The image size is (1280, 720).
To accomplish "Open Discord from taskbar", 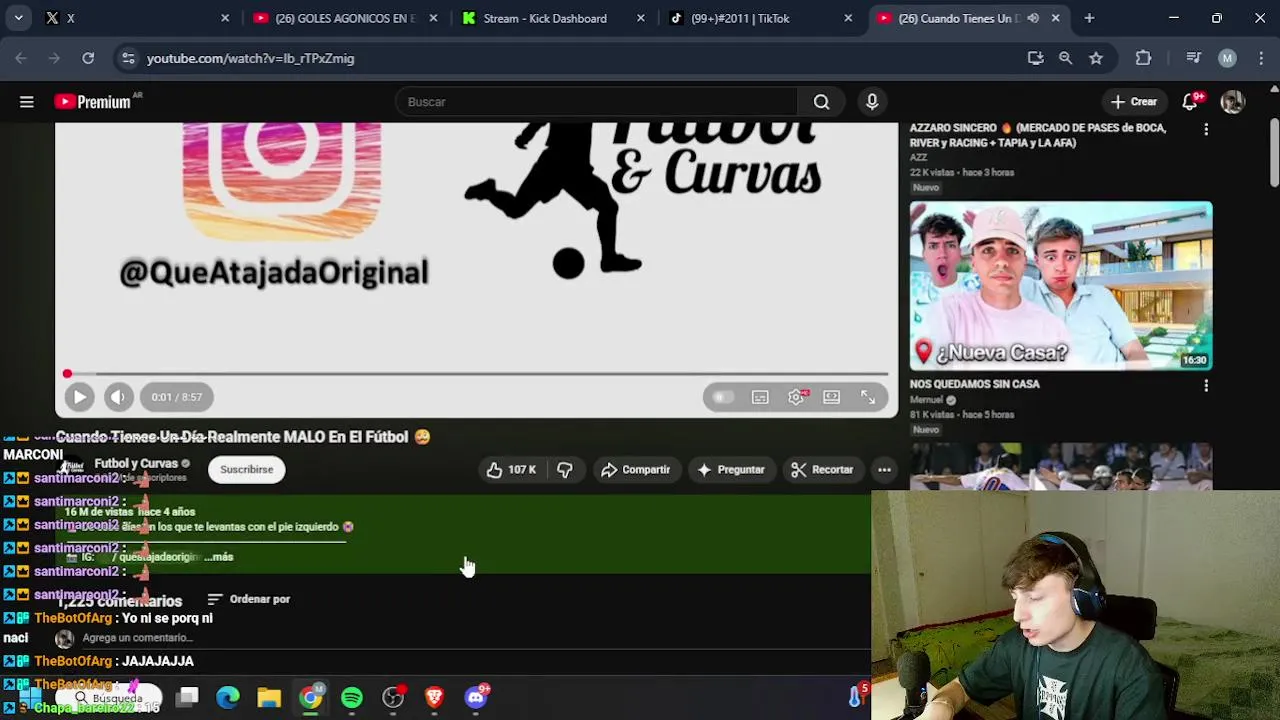I will pyautogui.click(x=476, y=697).
